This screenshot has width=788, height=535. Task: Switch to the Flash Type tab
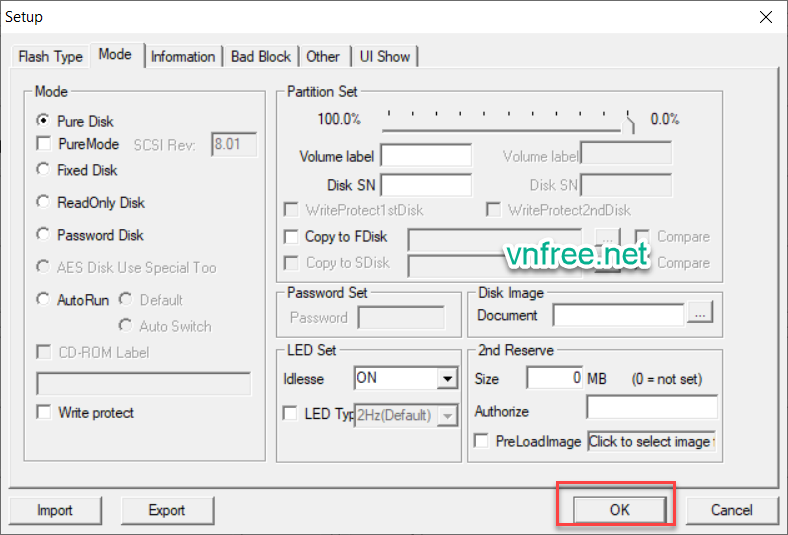click(50, 57)
